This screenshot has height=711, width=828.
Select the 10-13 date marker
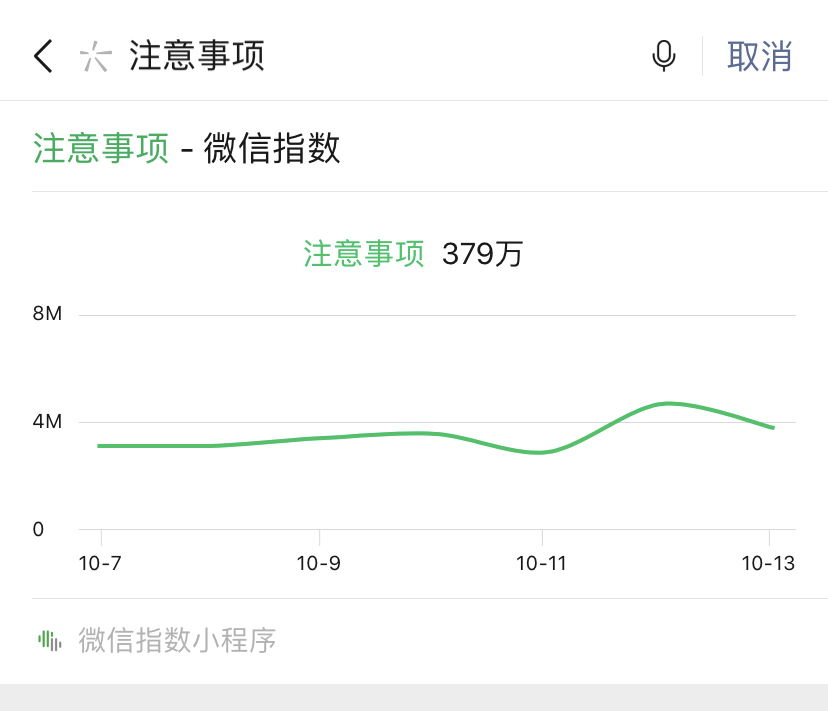[768, 564]
